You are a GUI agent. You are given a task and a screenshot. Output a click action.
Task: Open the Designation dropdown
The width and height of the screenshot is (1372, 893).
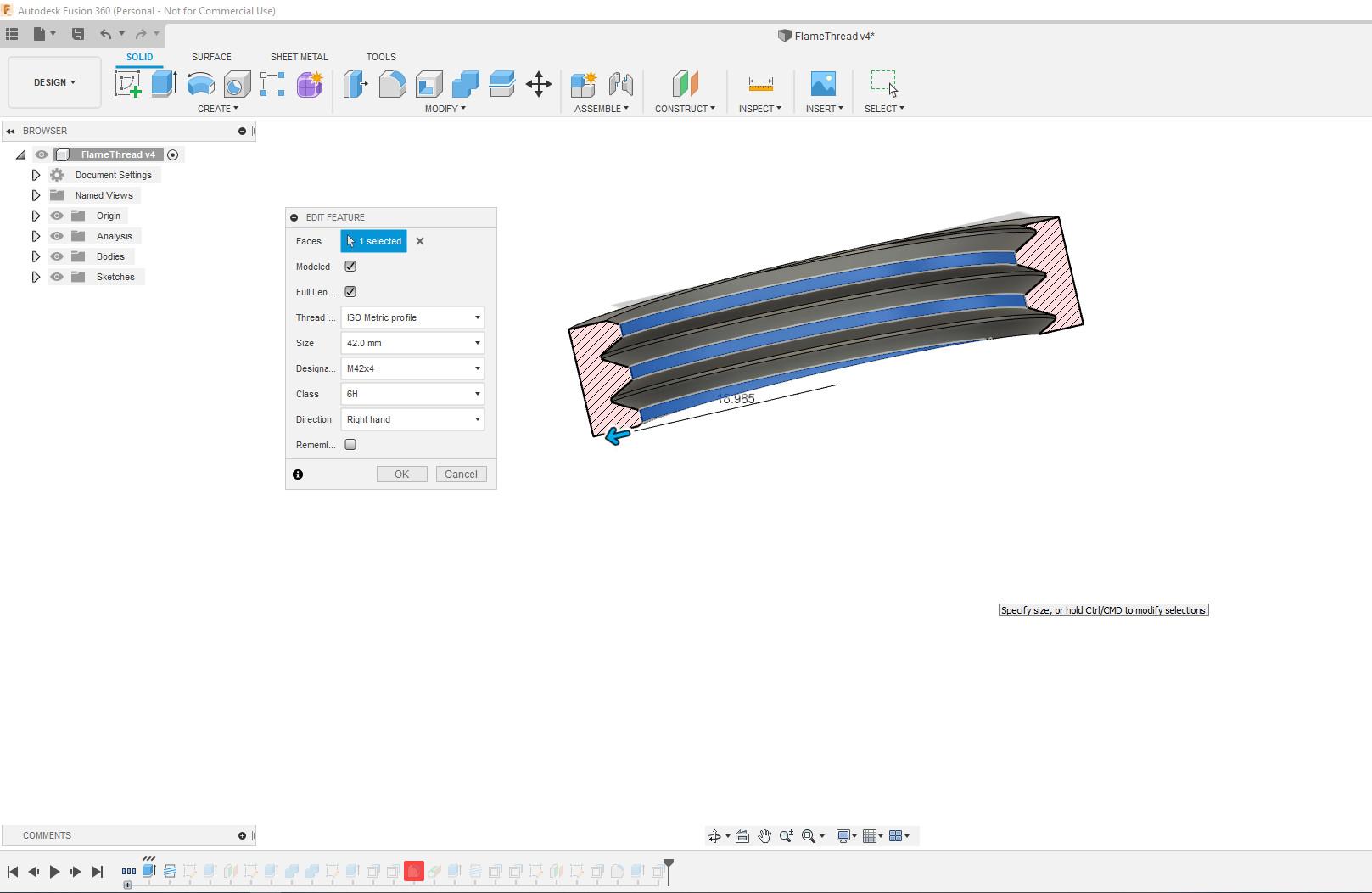pyautogui.click(x=412, y=368)
